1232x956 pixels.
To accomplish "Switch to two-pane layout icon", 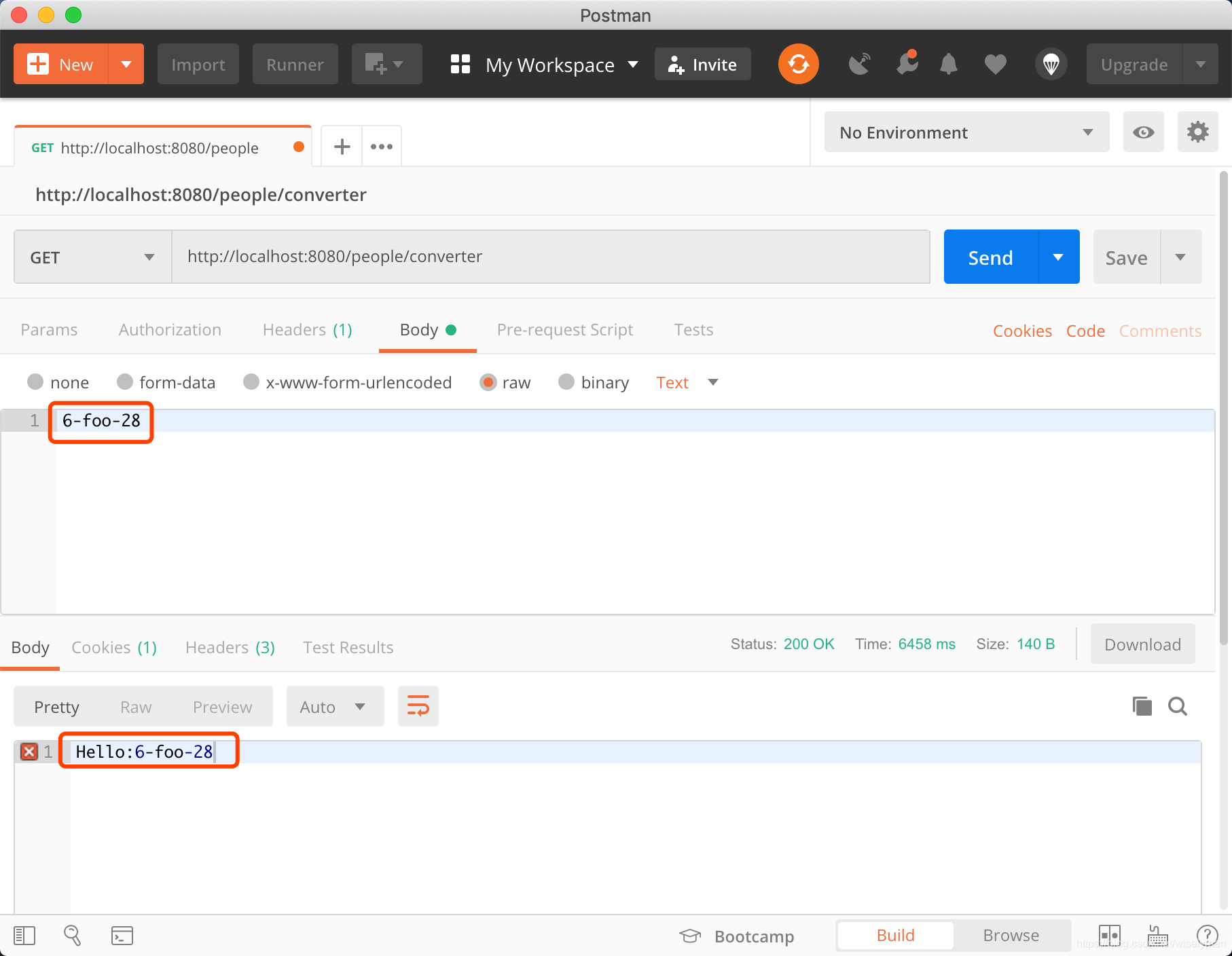I will pyautogui.click(x=1109, y=936).
